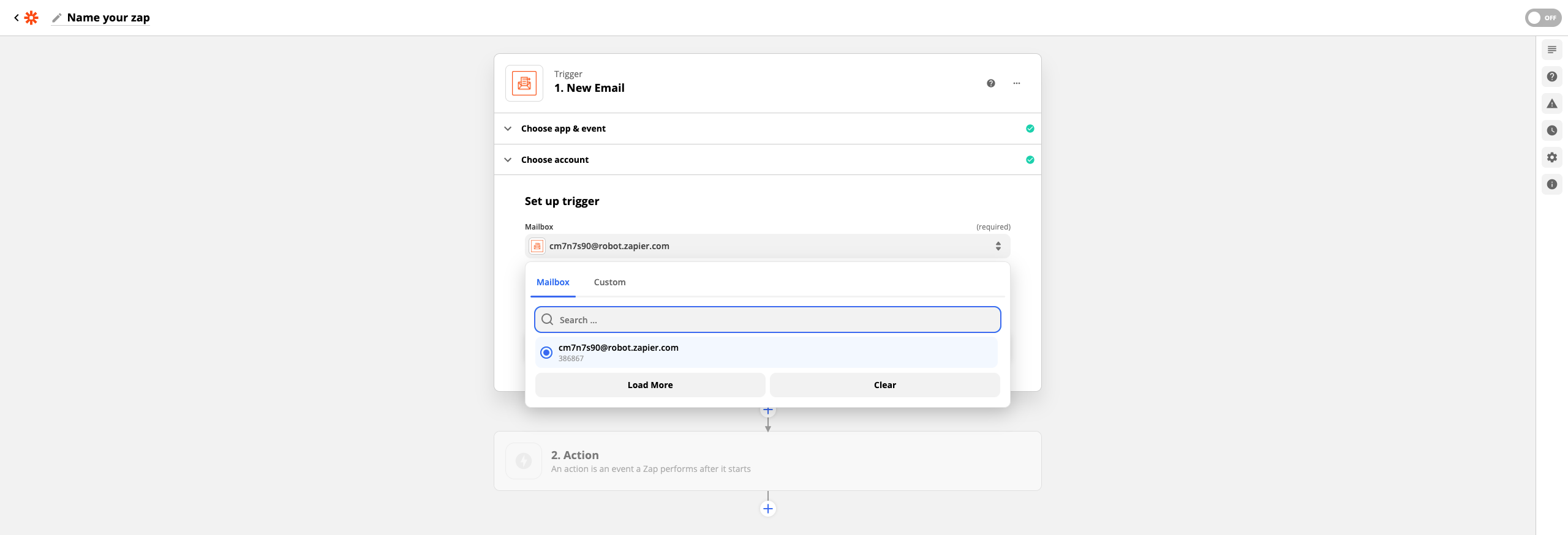The image size is (1568, 535).
Task: Open the history clock icon in sidebar
Action: point(1551,130)
